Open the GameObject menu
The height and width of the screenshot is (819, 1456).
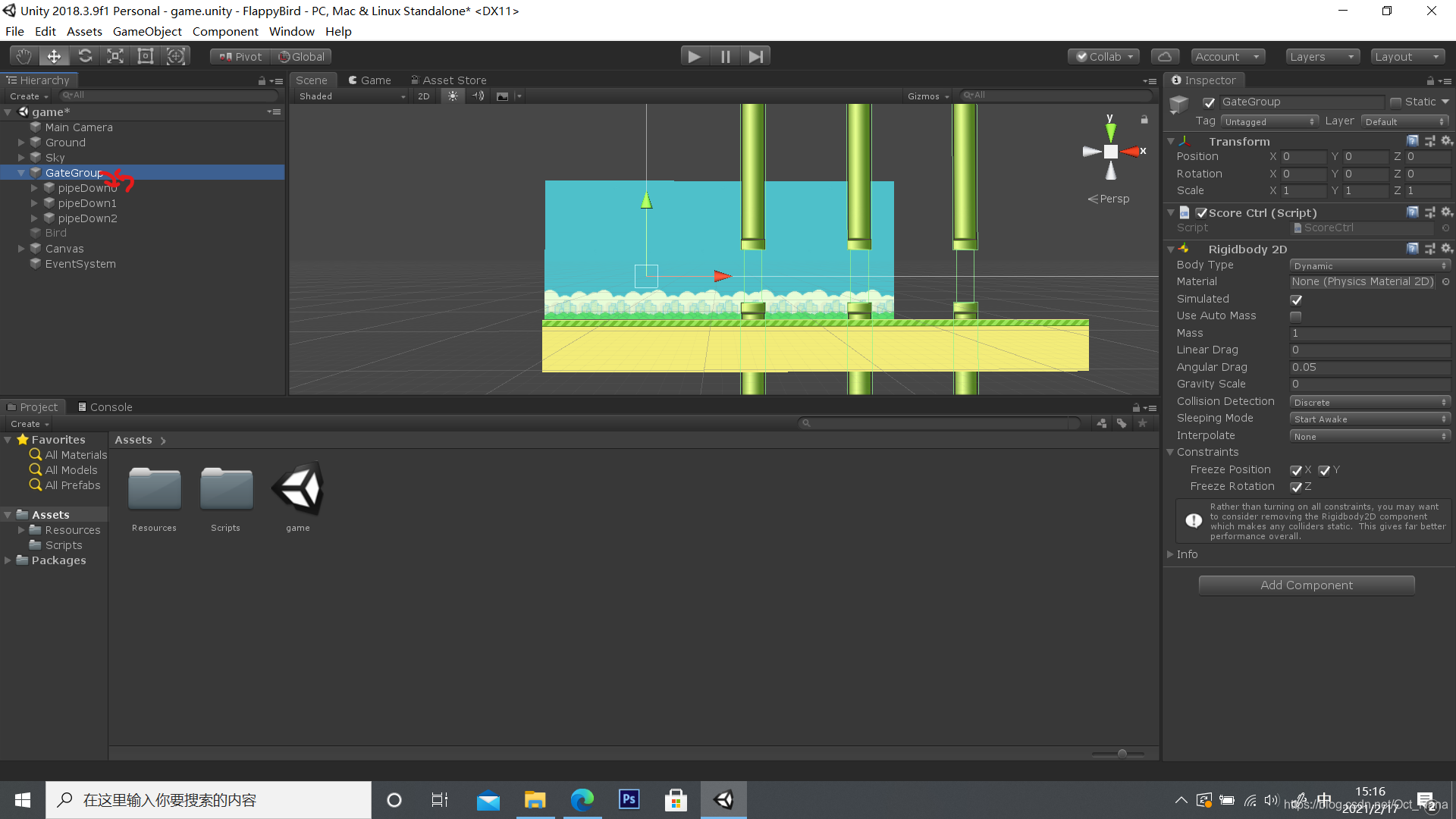(147, 31)
